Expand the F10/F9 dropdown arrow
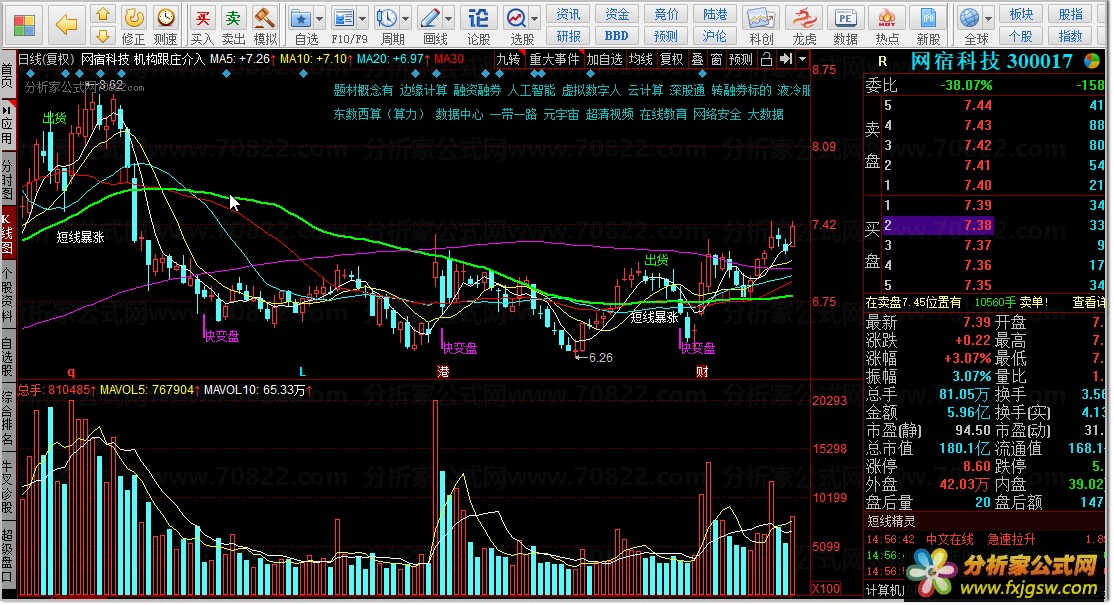The width and height of the screenshot is (1114, 605). pyautogui.click(x=362, y=19)
